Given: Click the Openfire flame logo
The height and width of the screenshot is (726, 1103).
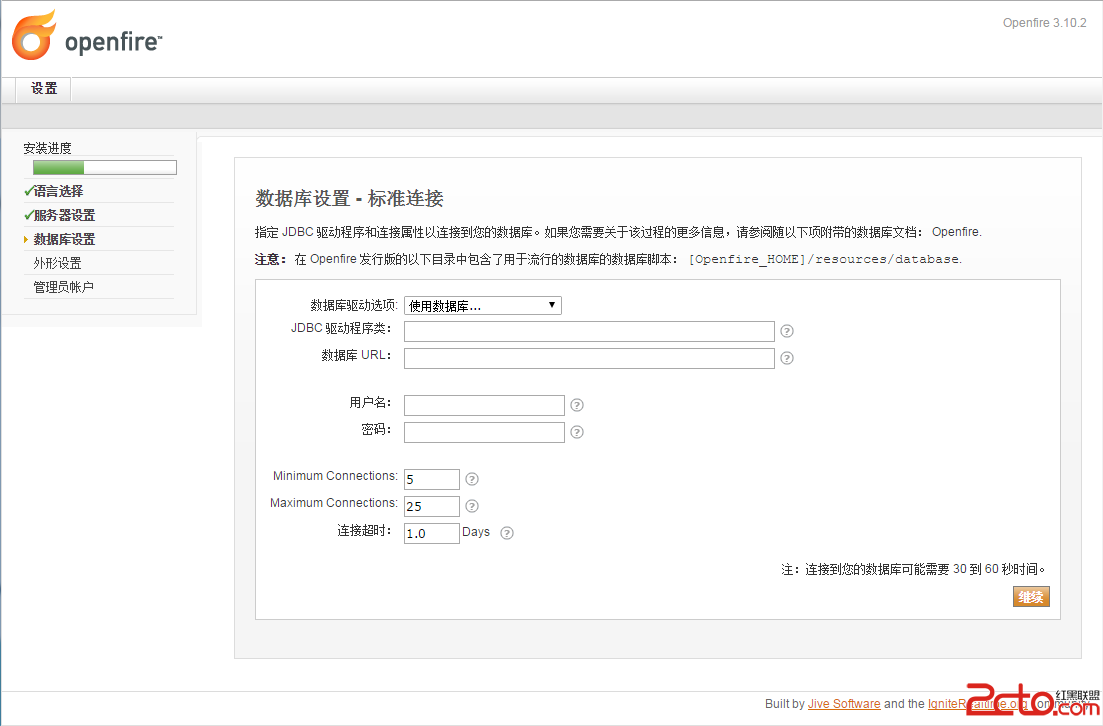Looking at the screenshot, I should 34,35.
